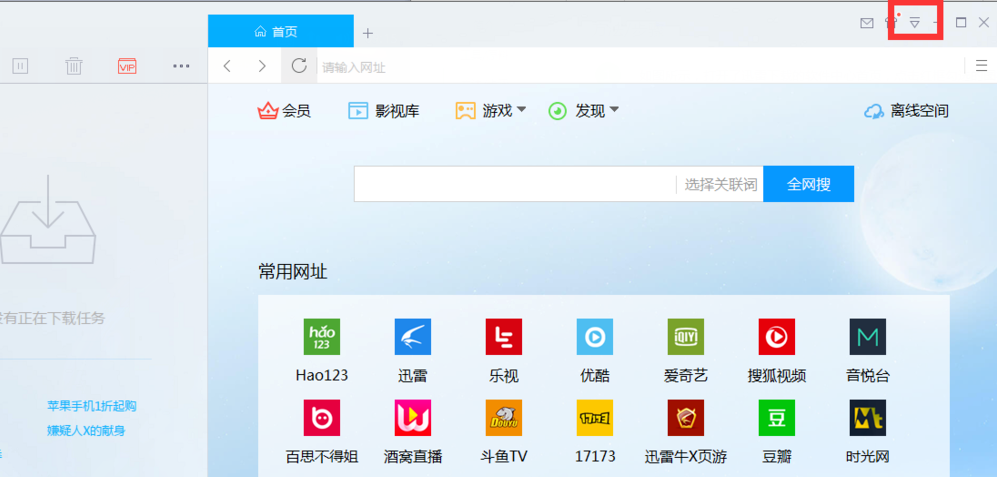Viewport: 997px width, 477px height.
Task: Click the 嫌疑人X的献身 link
Action: 86,431
